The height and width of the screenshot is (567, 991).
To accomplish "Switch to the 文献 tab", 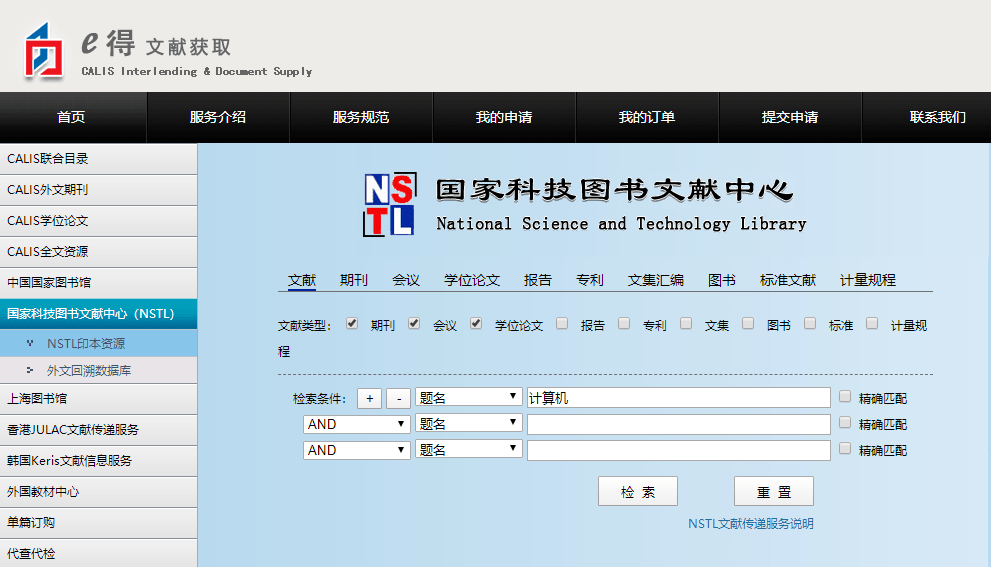I will 301,279.
